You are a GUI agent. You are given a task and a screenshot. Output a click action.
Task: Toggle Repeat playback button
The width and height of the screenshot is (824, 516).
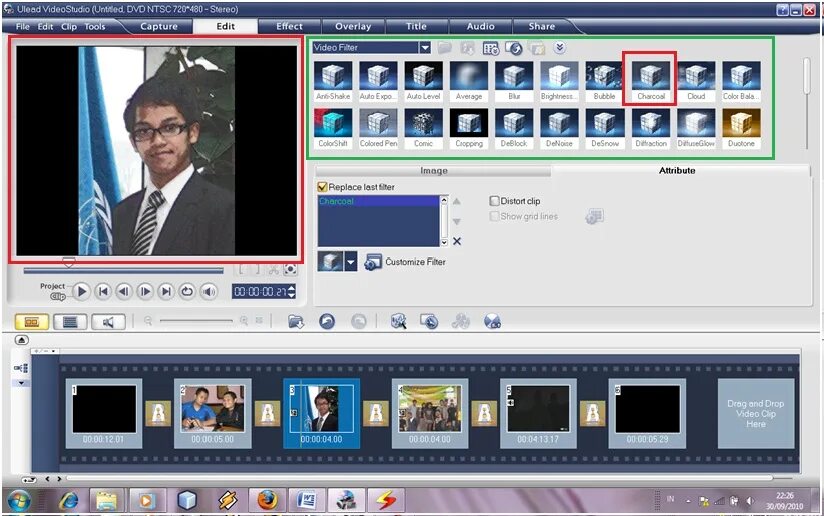[187, 291]
